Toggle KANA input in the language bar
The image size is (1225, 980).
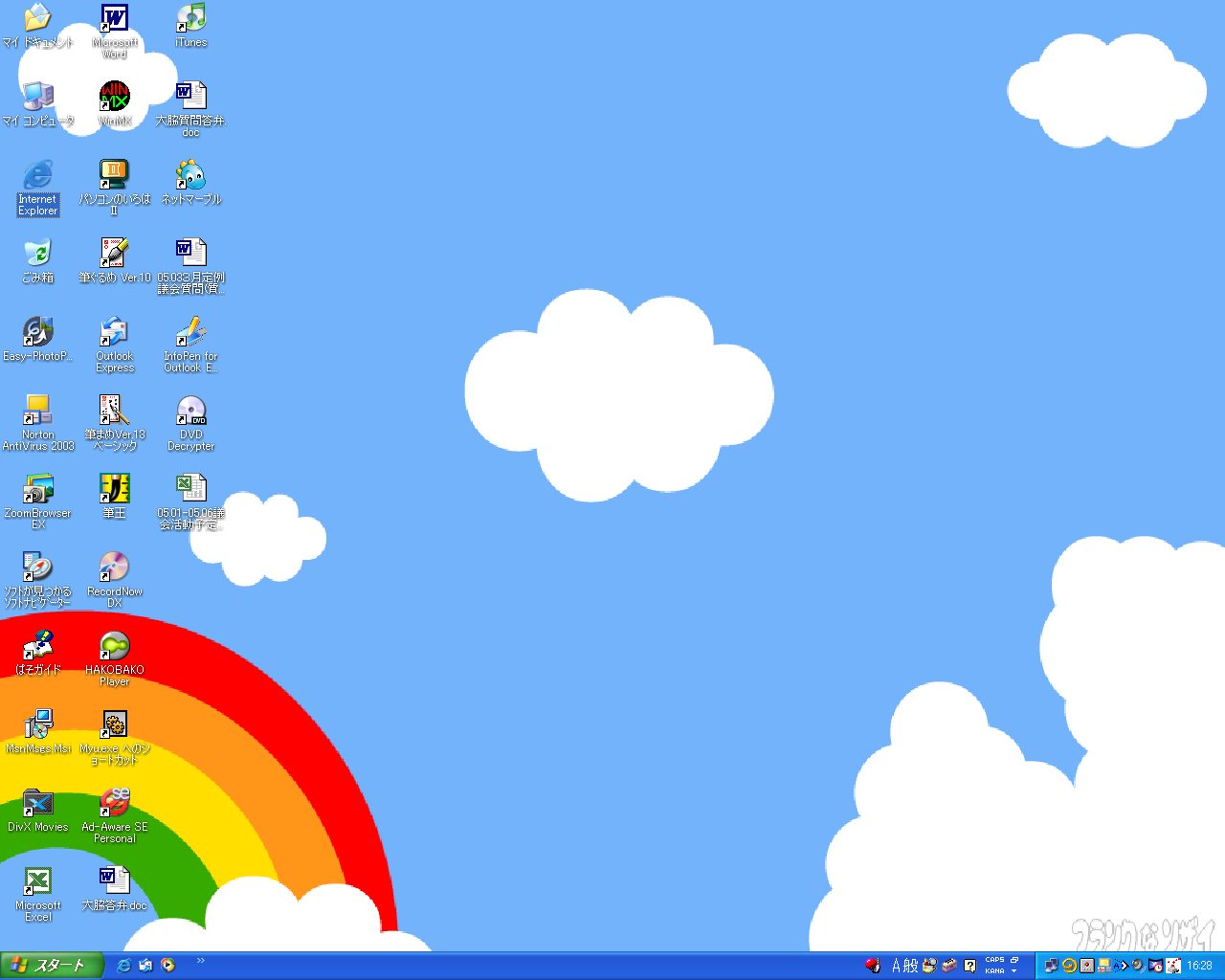[x=994, y=970]
